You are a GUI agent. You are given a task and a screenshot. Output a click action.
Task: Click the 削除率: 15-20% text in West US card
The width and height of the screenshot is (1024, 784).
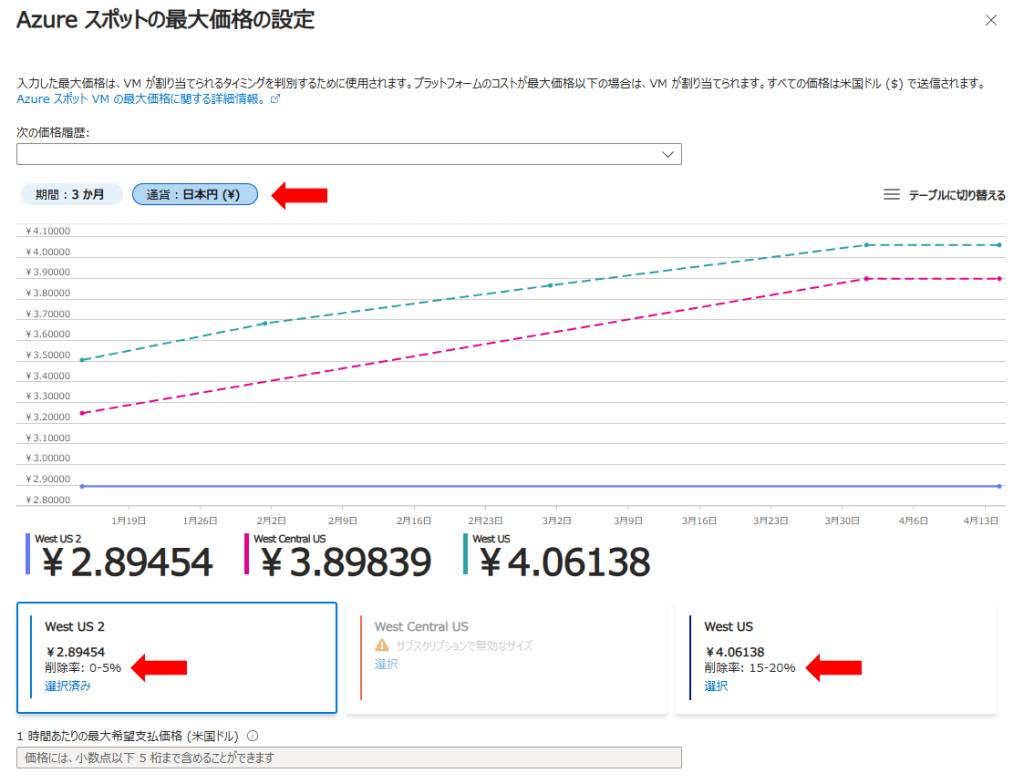click(x=750, y=668)
